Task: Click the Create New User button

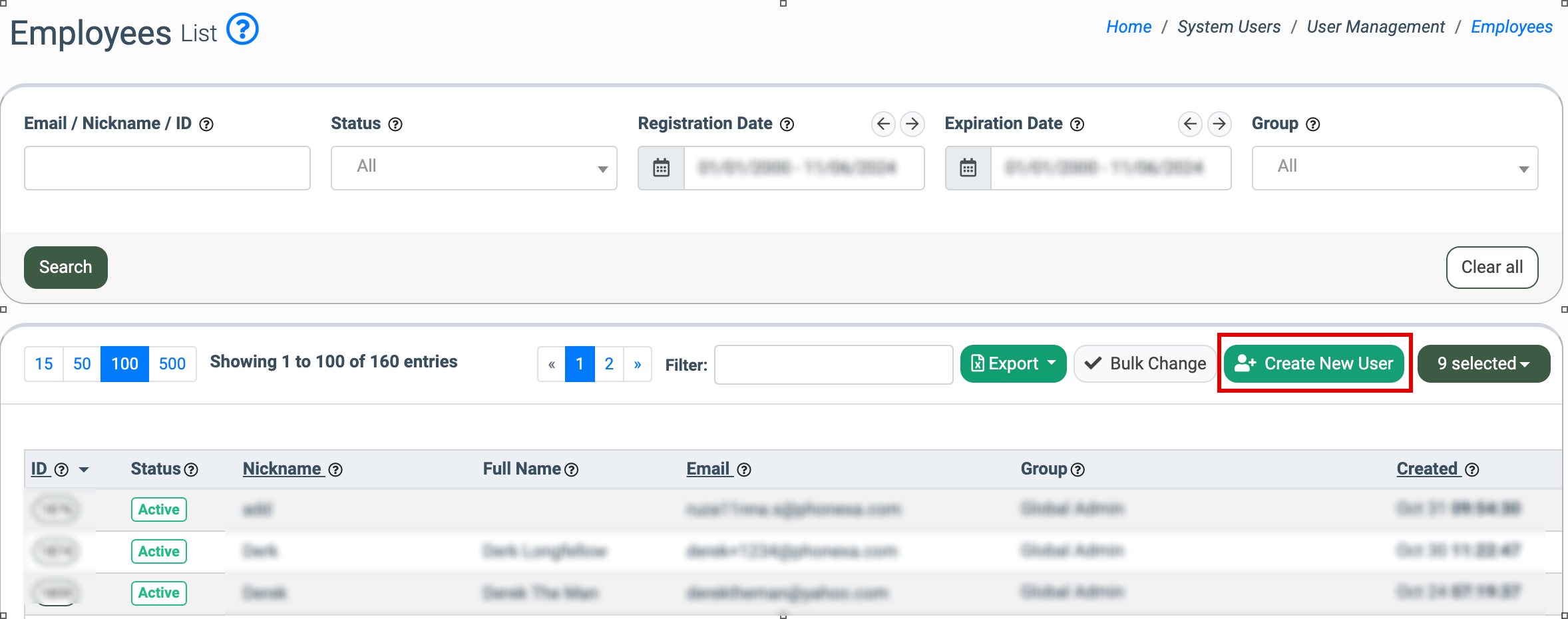Action: pos(1314,363)
